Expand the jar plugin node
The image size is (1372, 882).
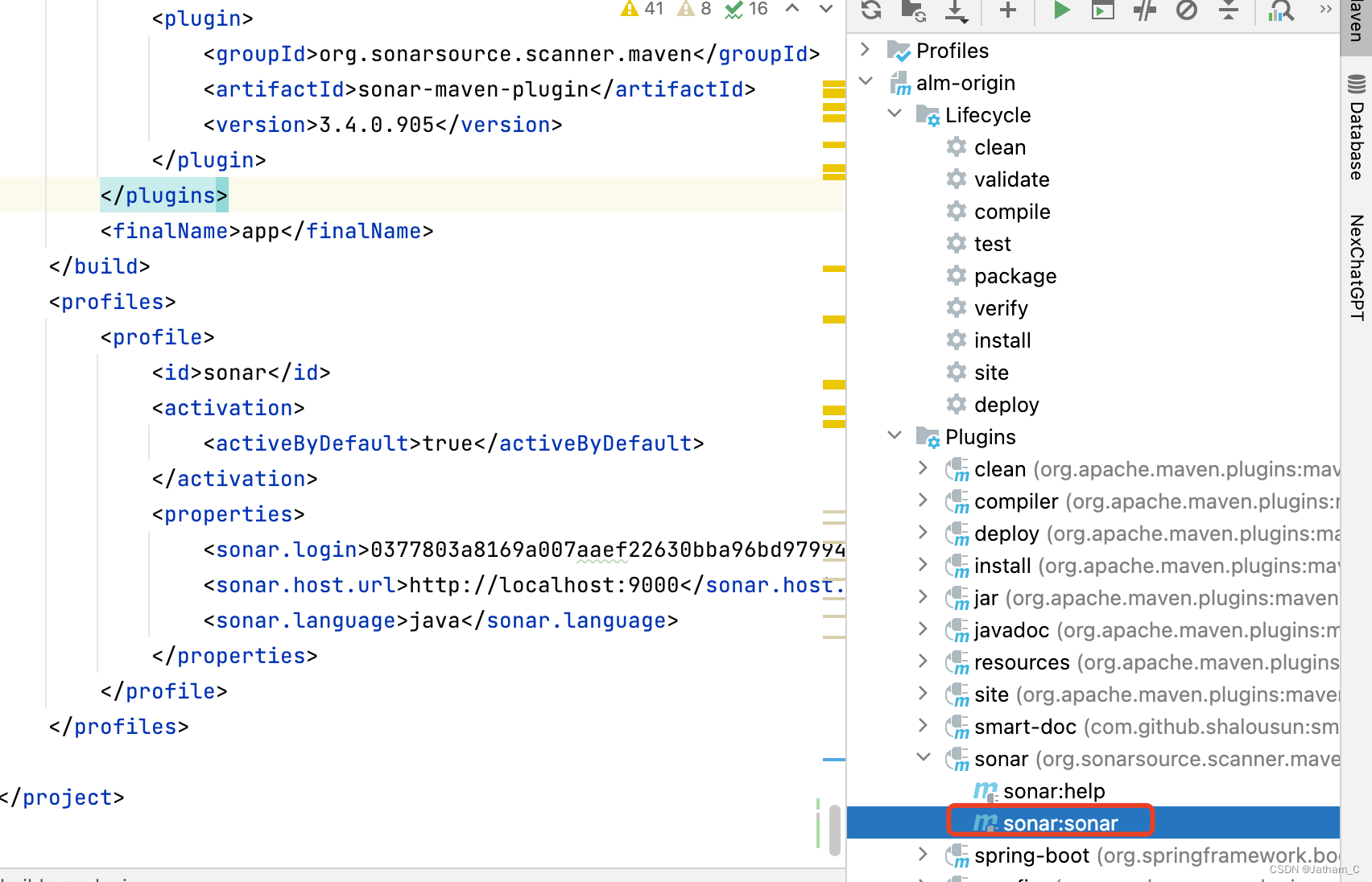924,597
